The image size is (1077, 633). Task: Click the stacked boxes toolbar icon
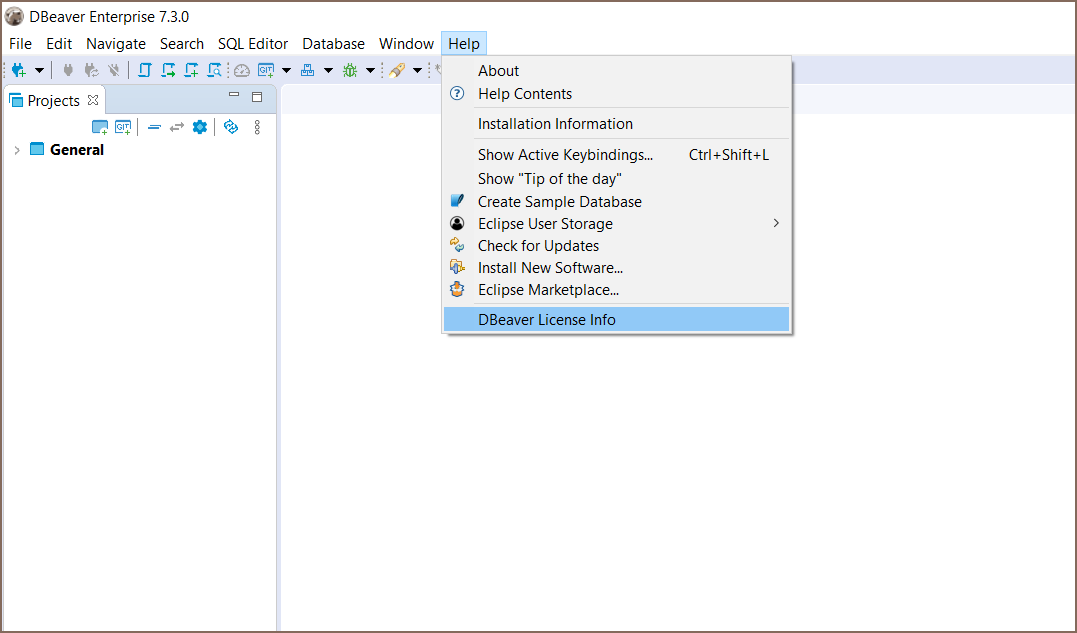click(308, 70)
